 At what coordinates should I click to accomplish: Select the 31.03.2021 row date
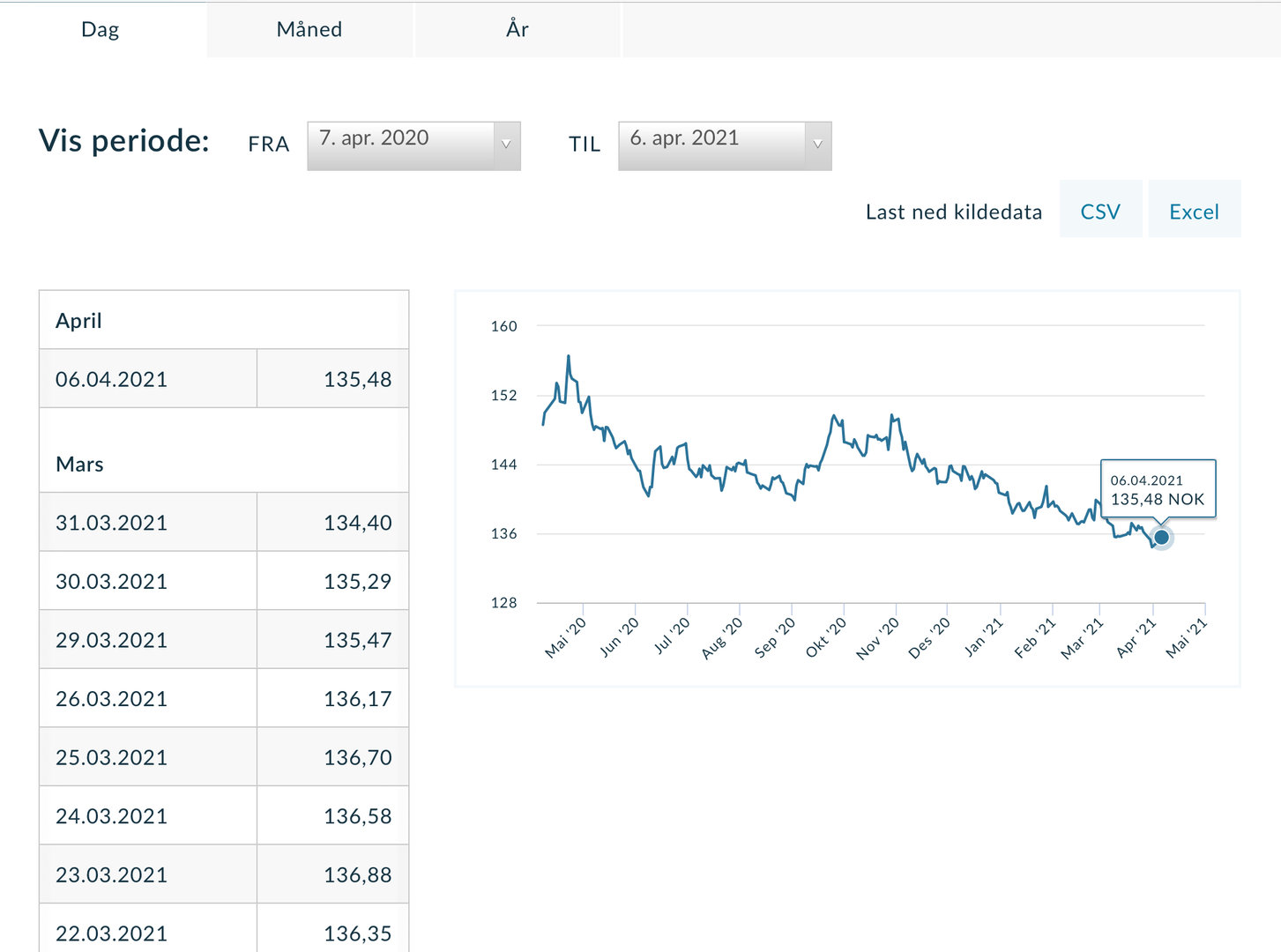[111, 523]
